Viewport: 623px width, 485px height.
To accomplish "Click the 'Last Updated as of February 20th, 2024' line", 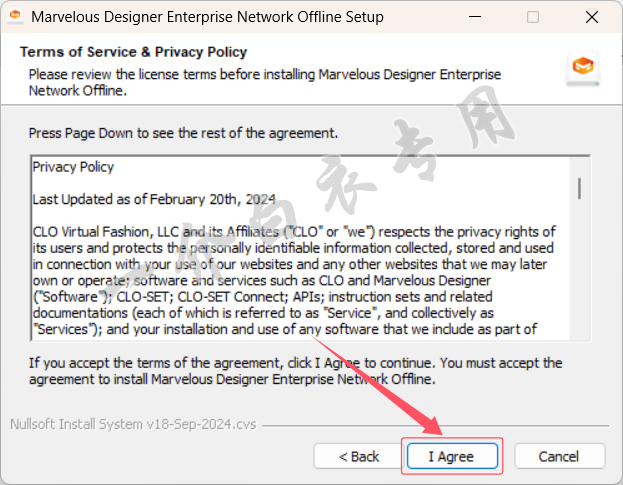I will point(154,199).
